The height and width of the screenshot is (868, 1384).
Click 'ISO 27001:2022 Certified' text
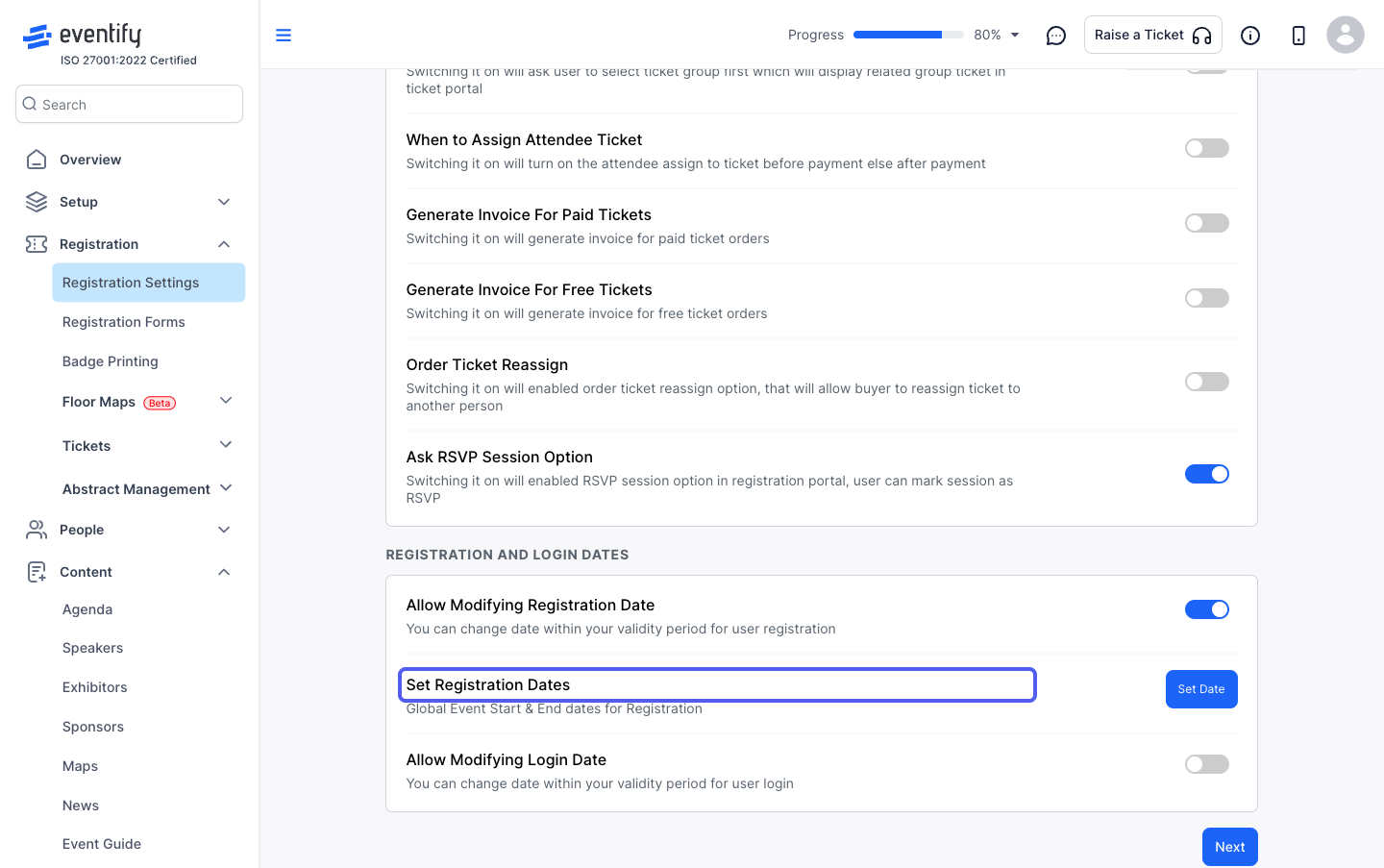tap(129, 60)
